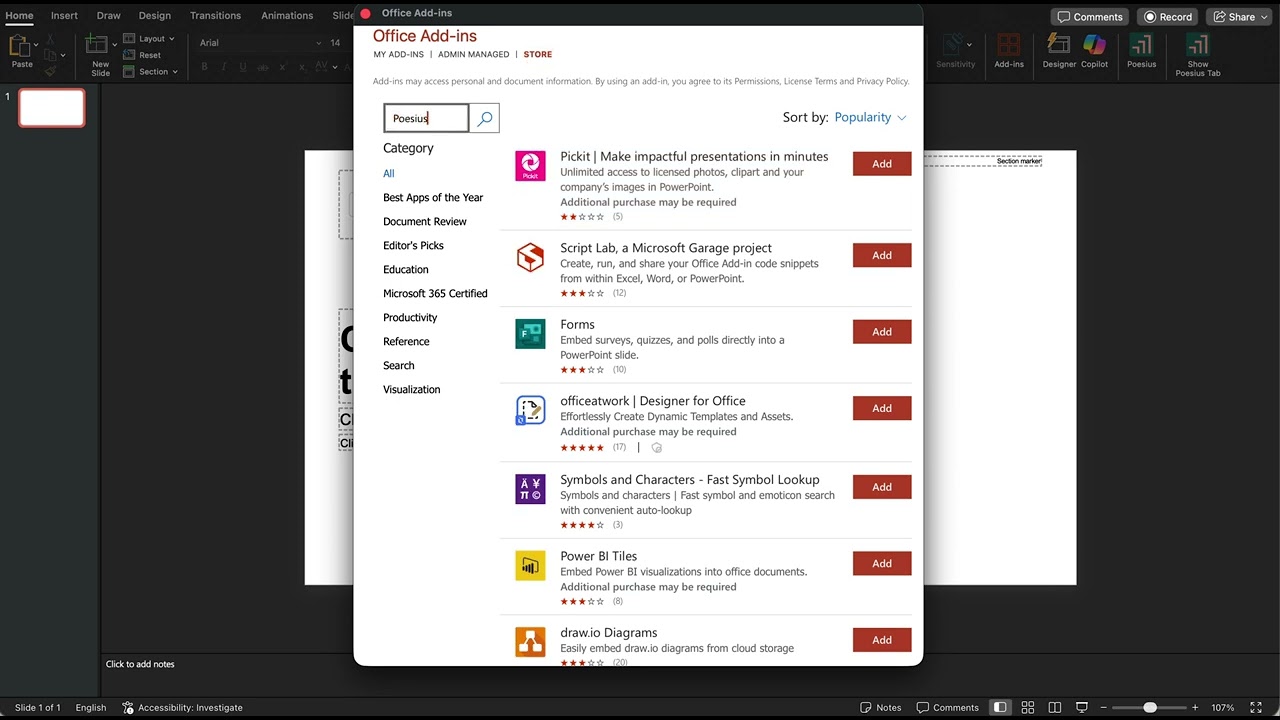Add the Forms add-in
This screenshot has width=1280, height=720.
(x=882, y=332)
